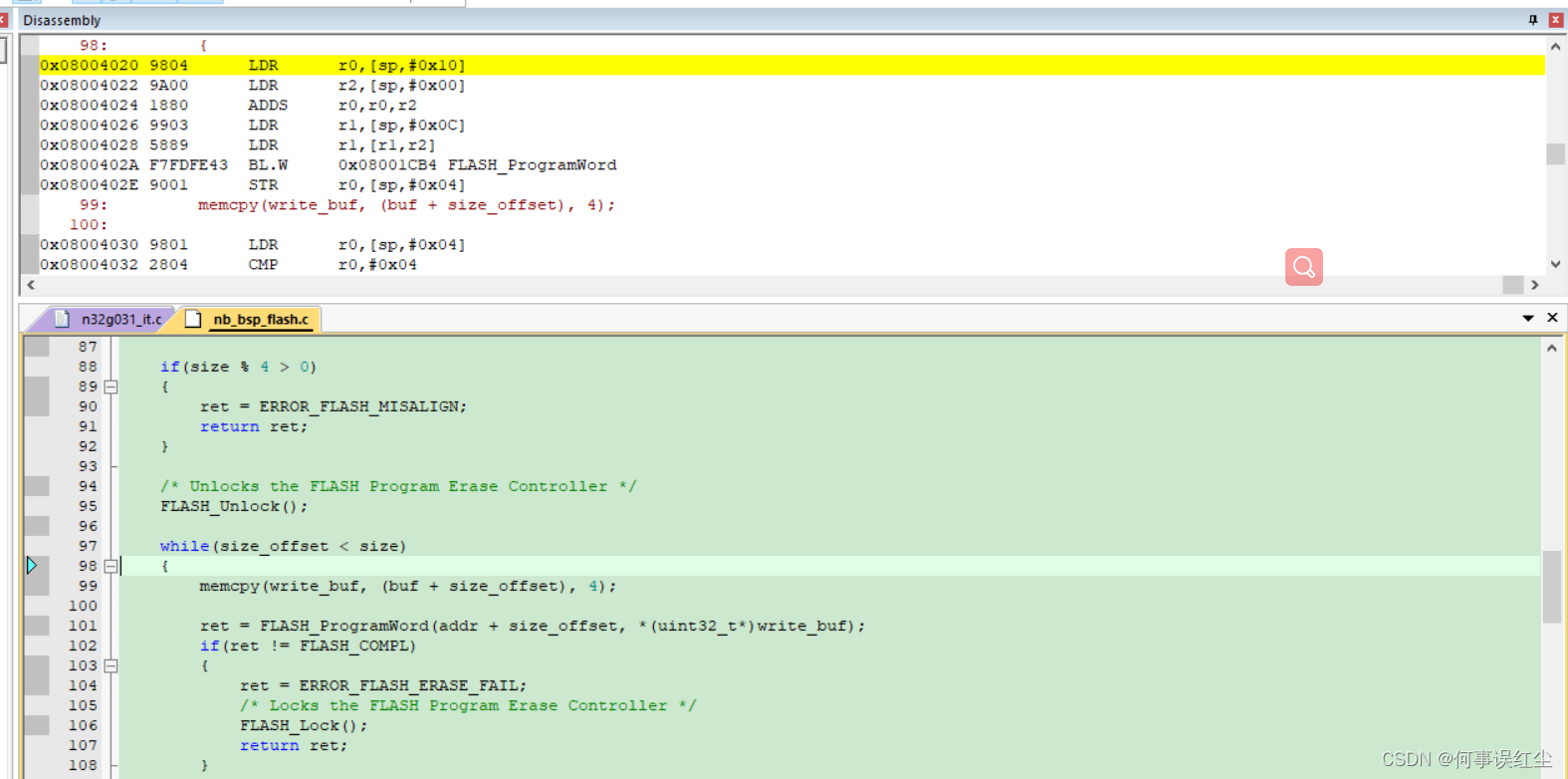Image resolution: width=1568 pixels, height=779 pixels.
Task: Click breakpoint margin at line 101
Action: [x=37, y=626]
